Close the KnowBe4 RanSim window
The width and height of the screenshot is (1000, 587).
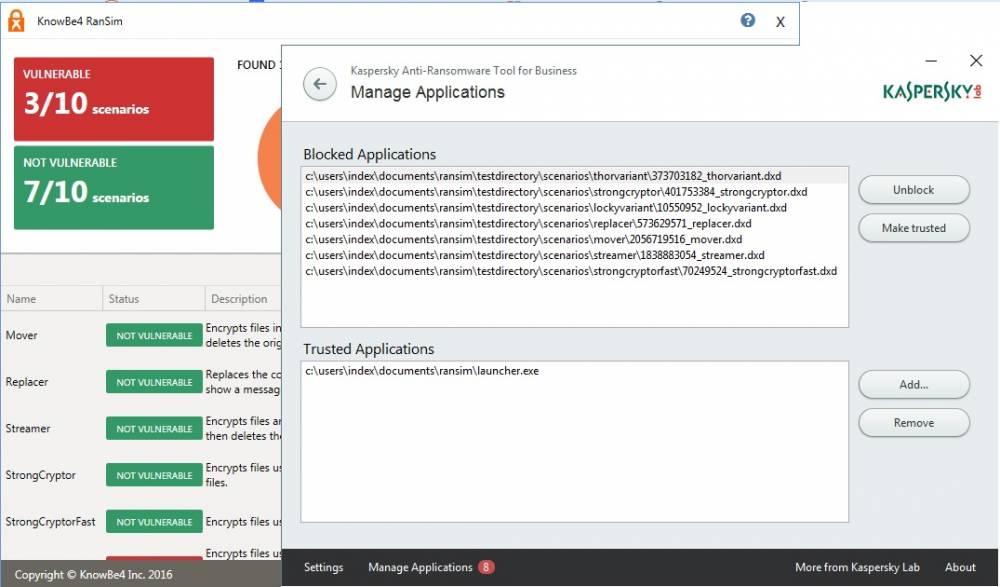780,22
